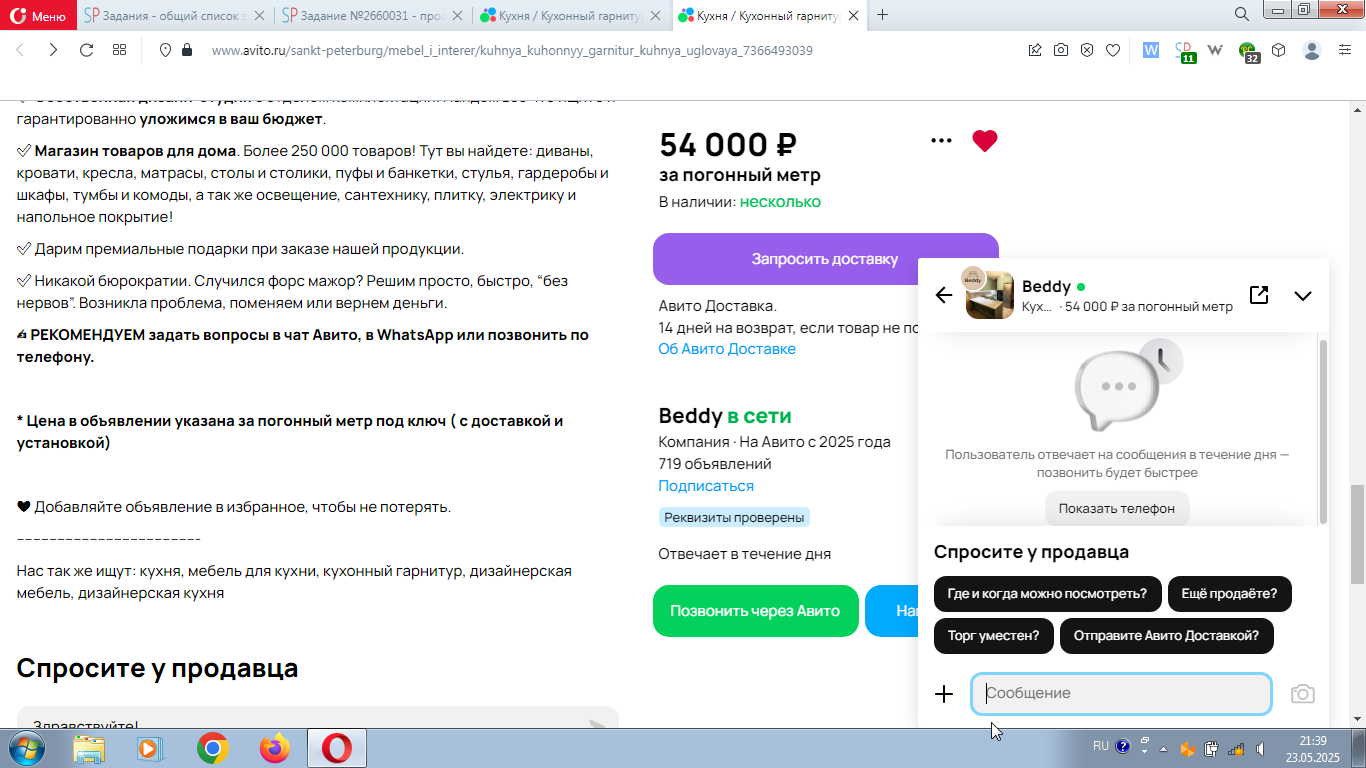The width and height of the screenshot is (1366, 768).
Task: Open the Easy Setup sliders icon
Action: click(1345, 50)
